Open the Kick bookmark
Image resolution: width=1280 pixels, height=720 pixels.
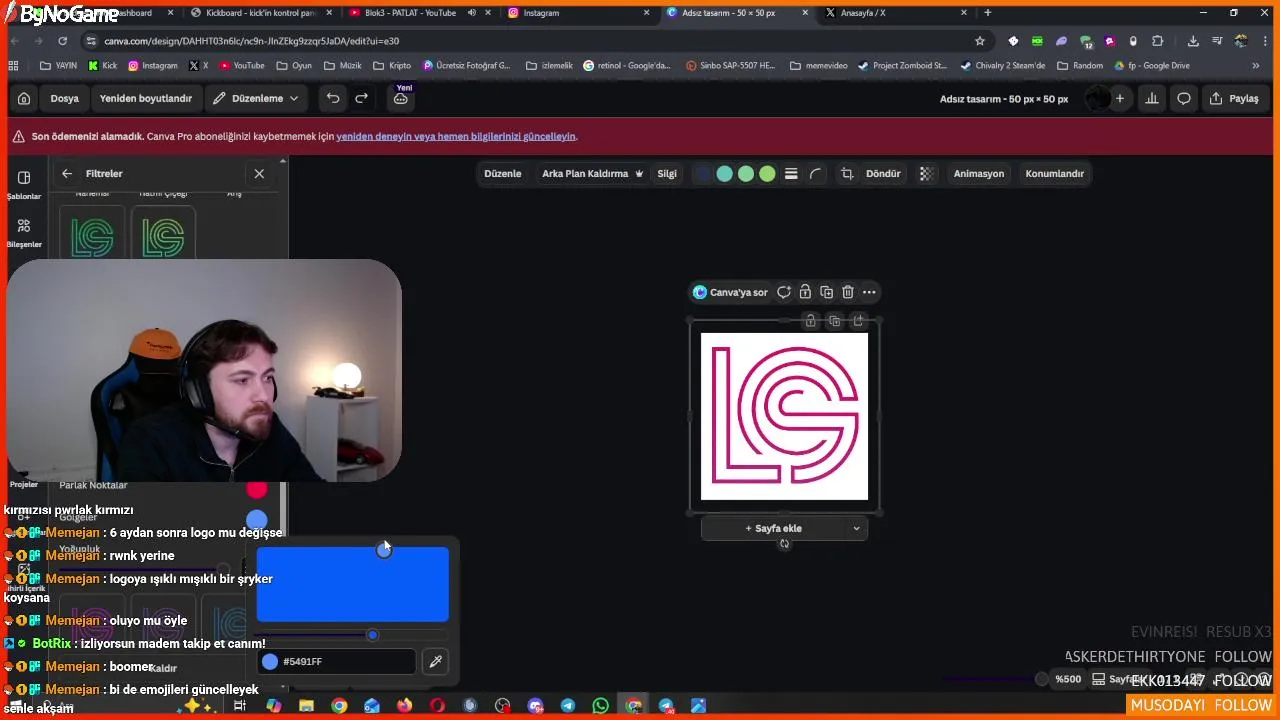pos(103,65)
